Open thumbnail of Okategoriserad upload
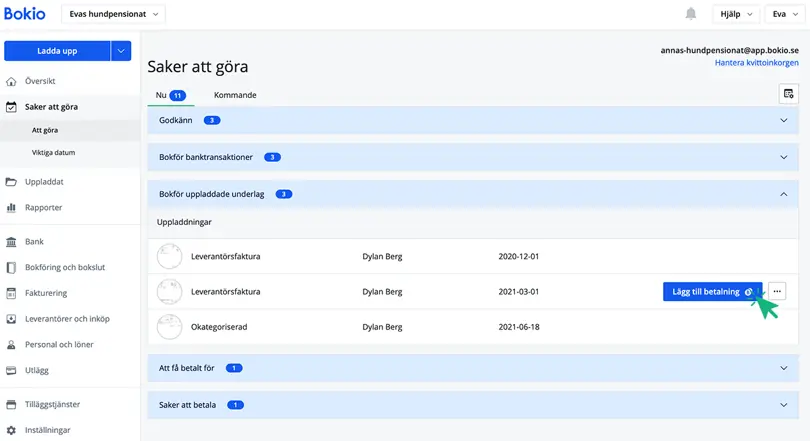810x441 pixels. coord(169,327)
